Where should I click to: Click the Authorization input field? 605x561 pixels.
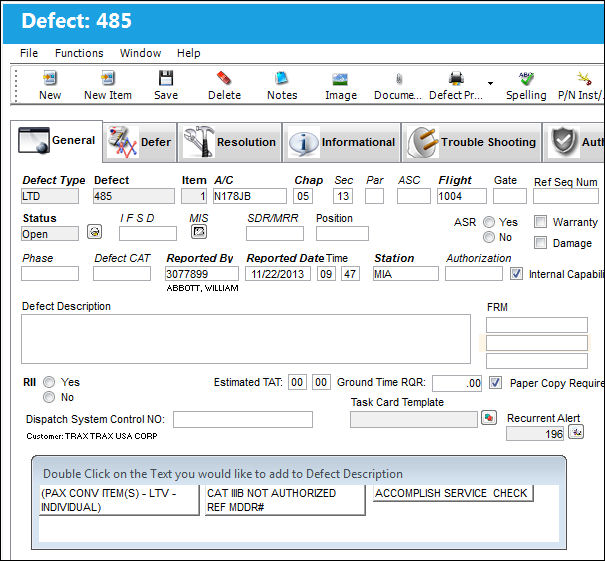pos(474,274)
